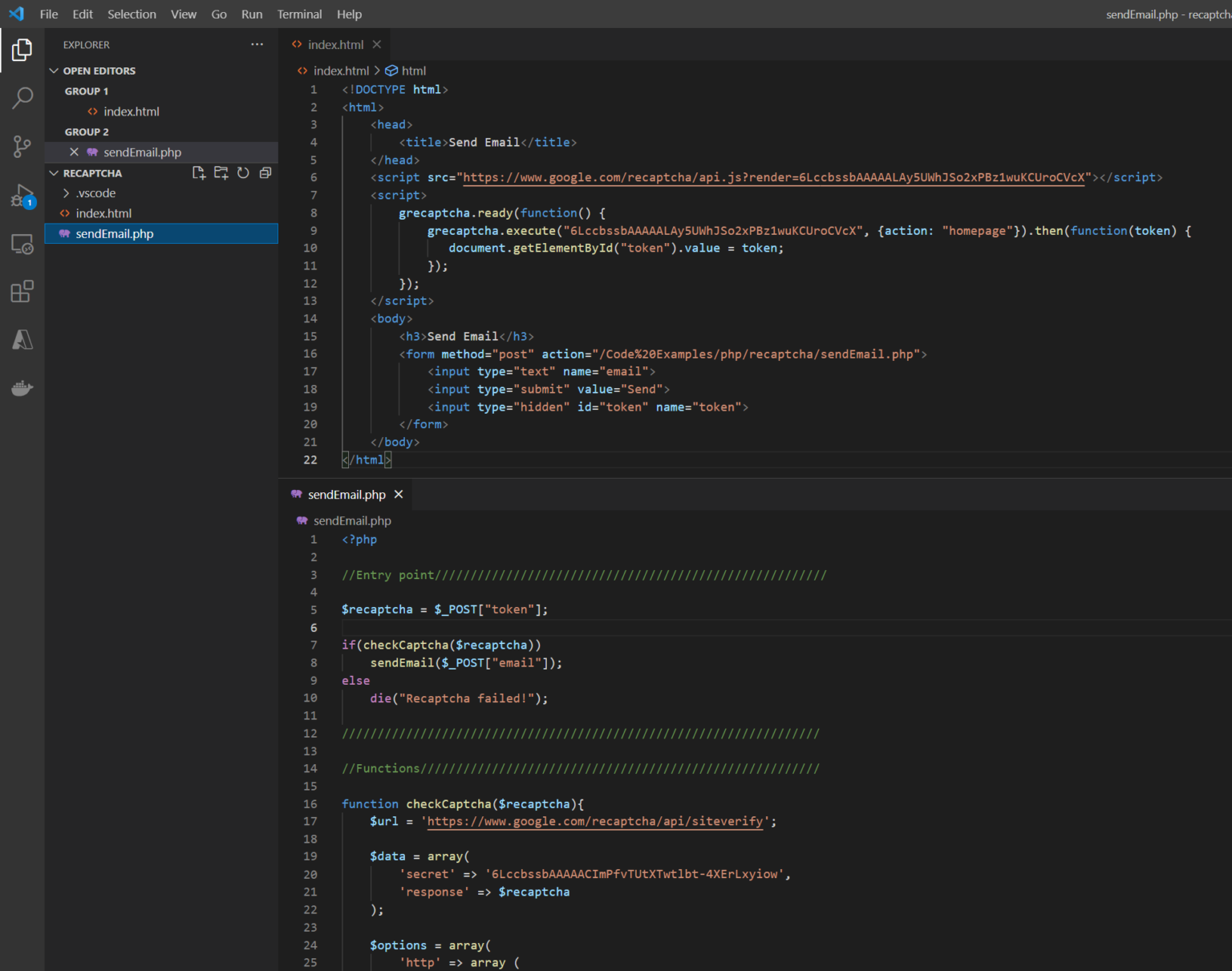This screenshot has height=971, width=1232.
Task: Collapse all folders in explorer
Action: click(265, 173)
